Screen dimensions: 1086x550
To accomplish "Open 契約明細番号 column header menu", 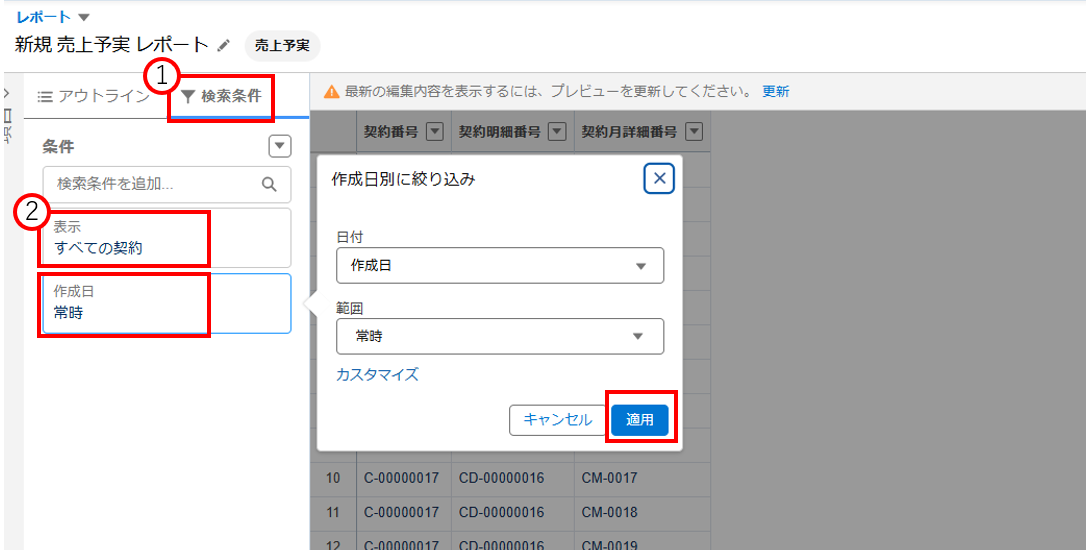I will pyautogui.click(x=558, y=131).
